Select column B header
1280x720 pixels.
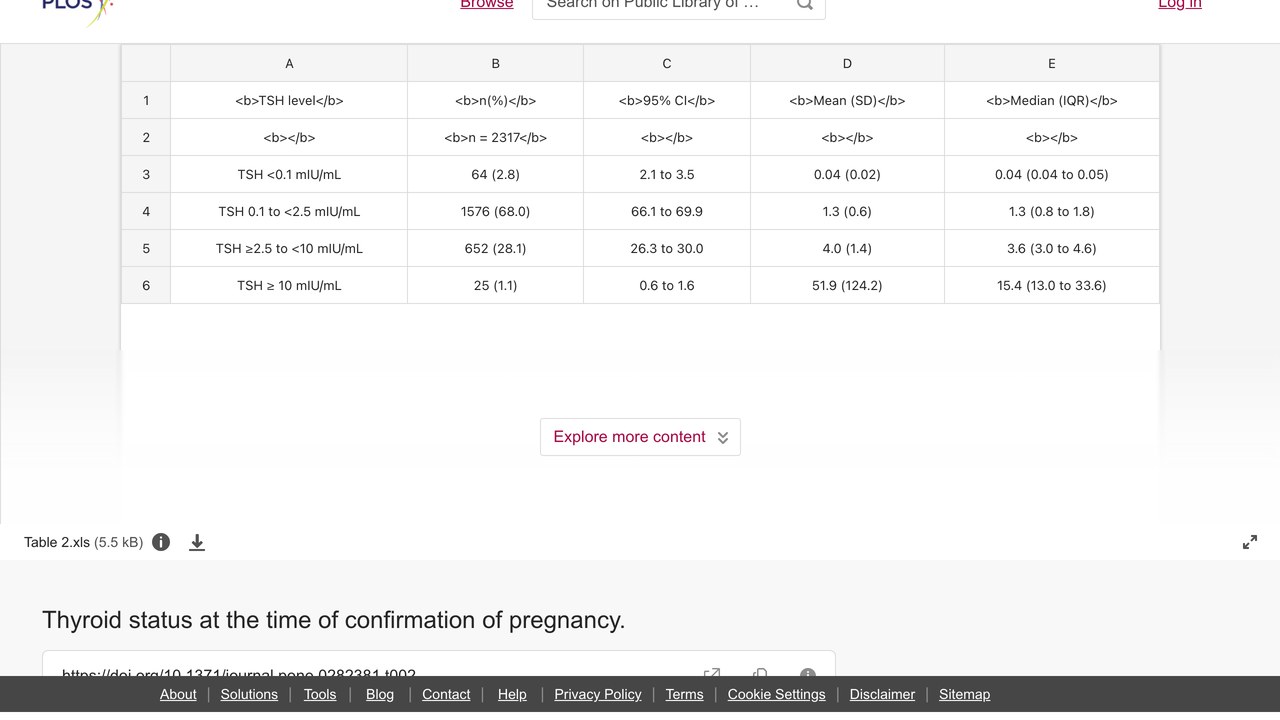(x=495, y=63)
